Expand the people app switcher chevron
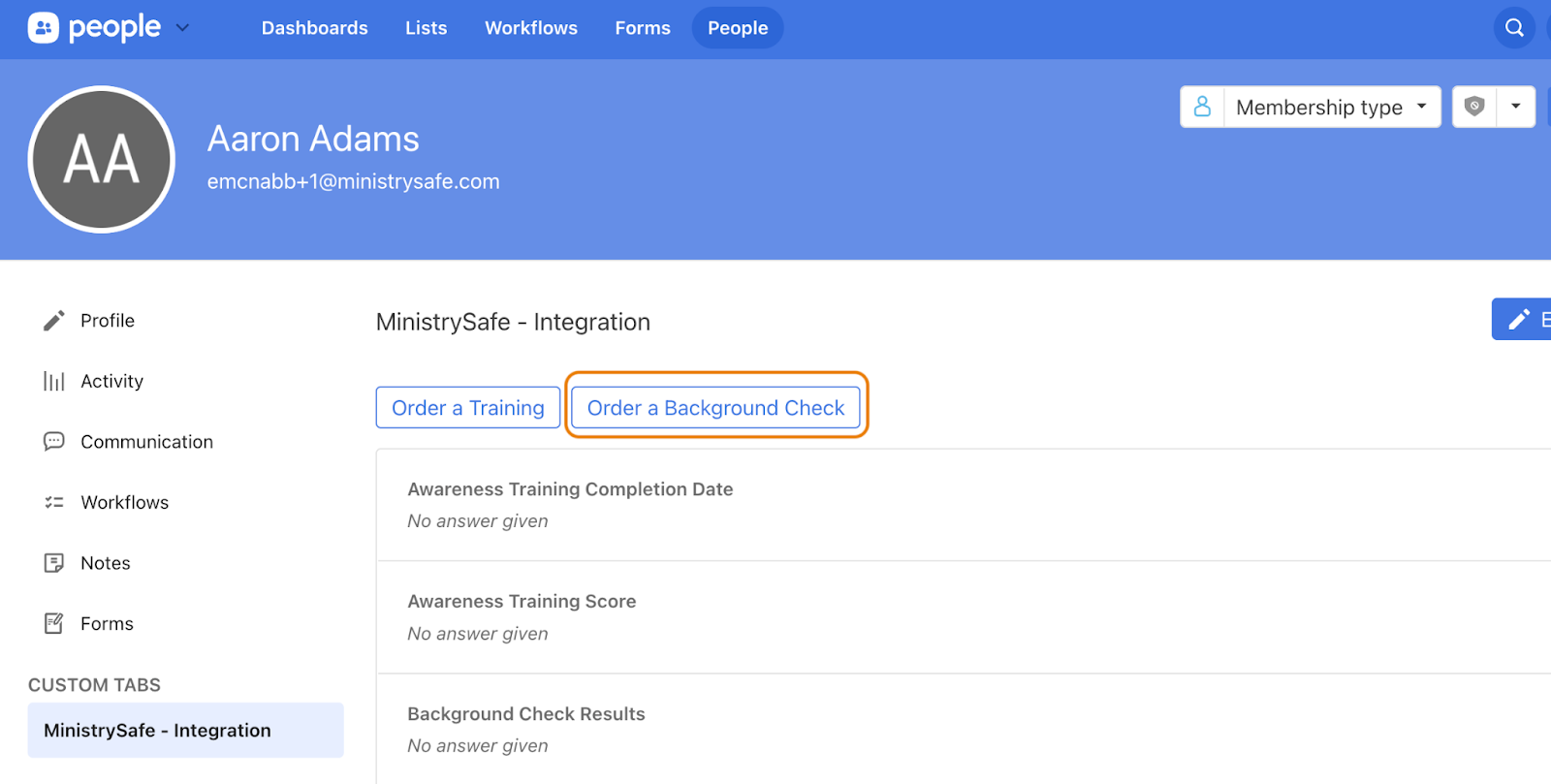Screen dimensions: 1551x784 pos(182,28)
